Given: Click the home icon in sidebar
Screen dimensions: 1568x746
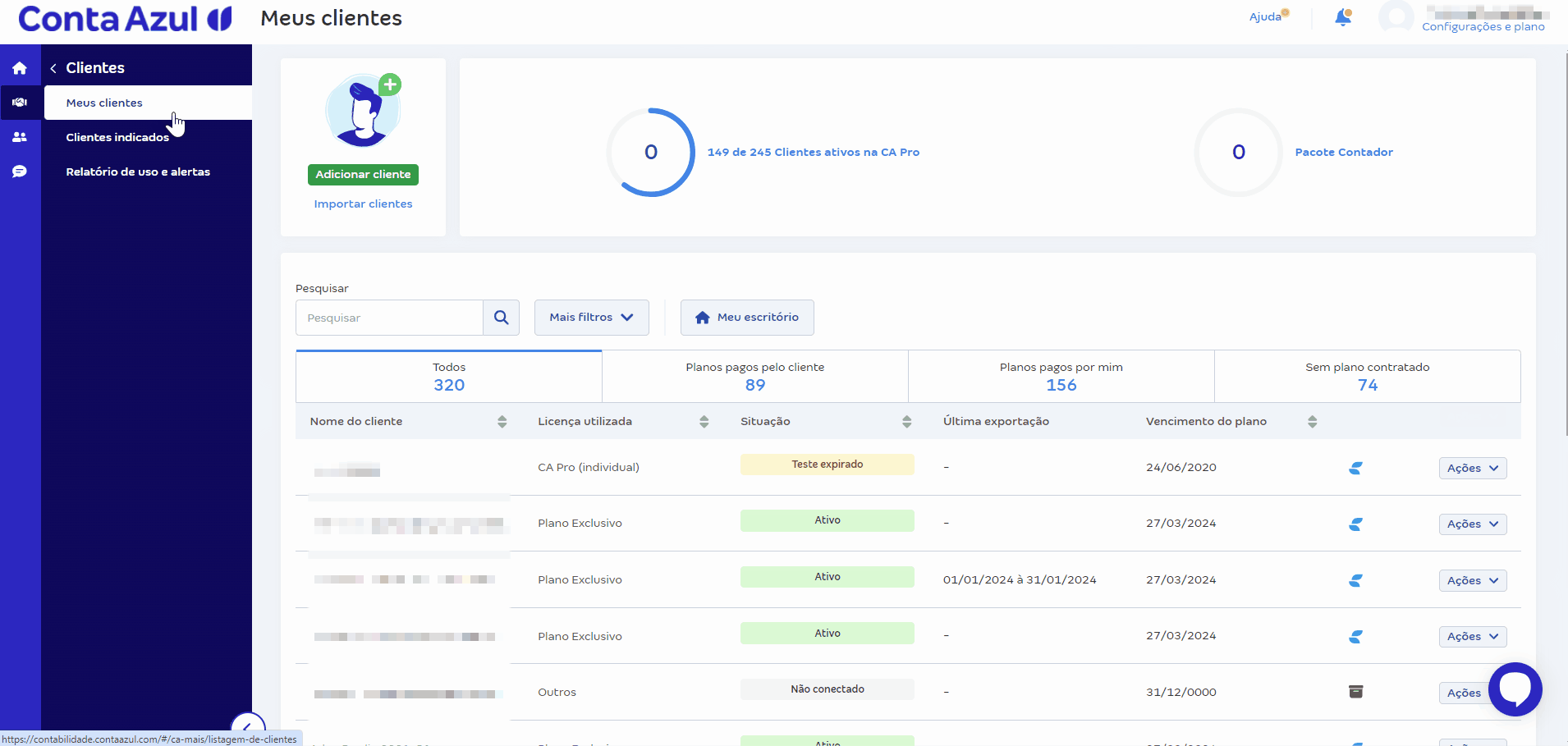Looking at the screenshot, I should point(20,68).
